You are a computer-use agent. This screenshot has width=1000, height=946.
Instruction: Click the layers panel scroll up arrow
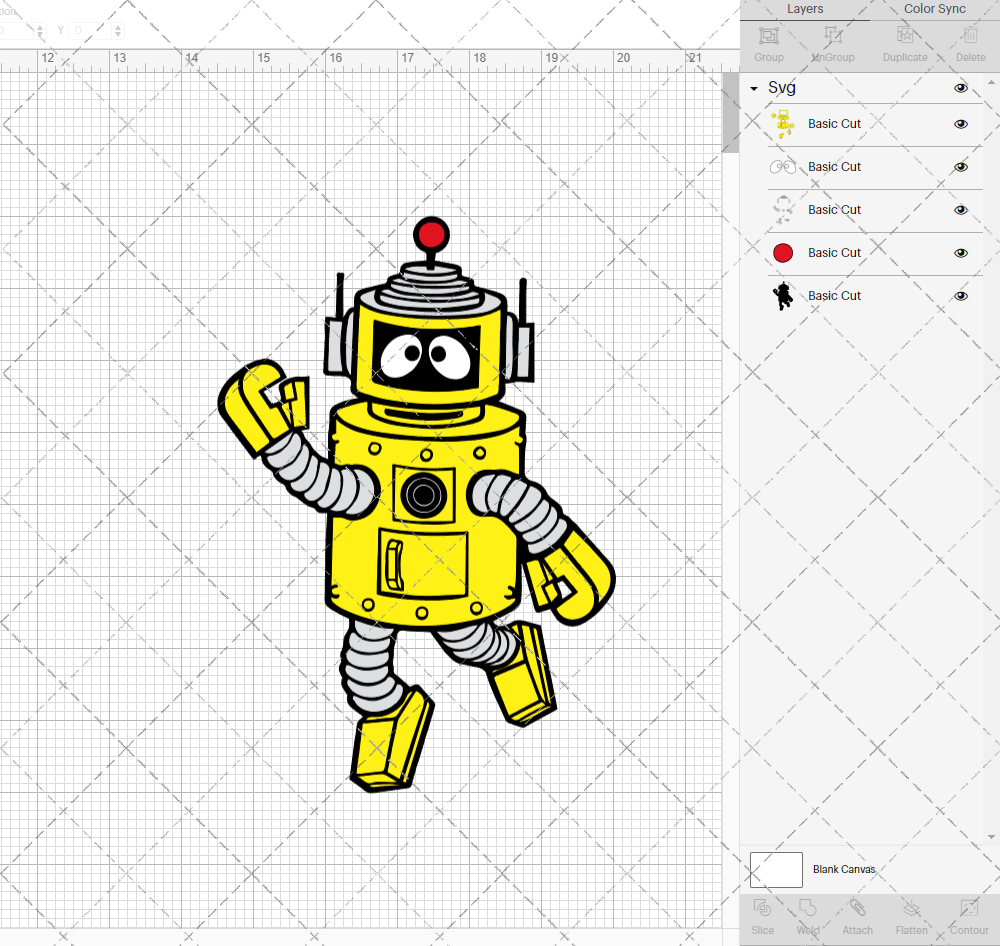pos(990,84)
